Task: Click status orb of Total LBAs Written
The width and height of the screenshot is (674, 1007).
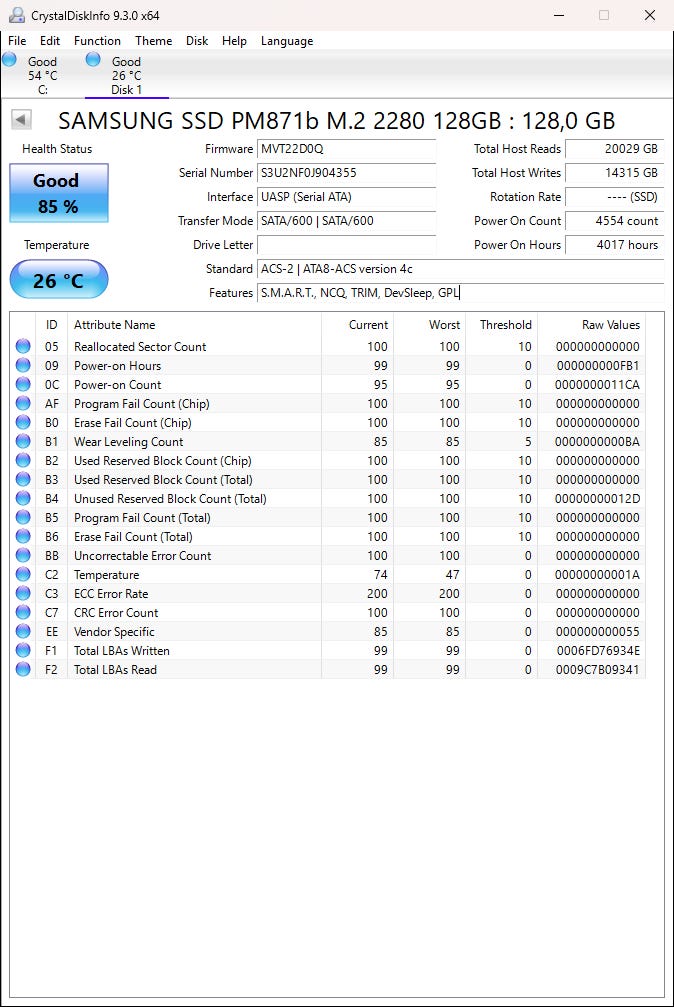Action: tap(23, 650)
